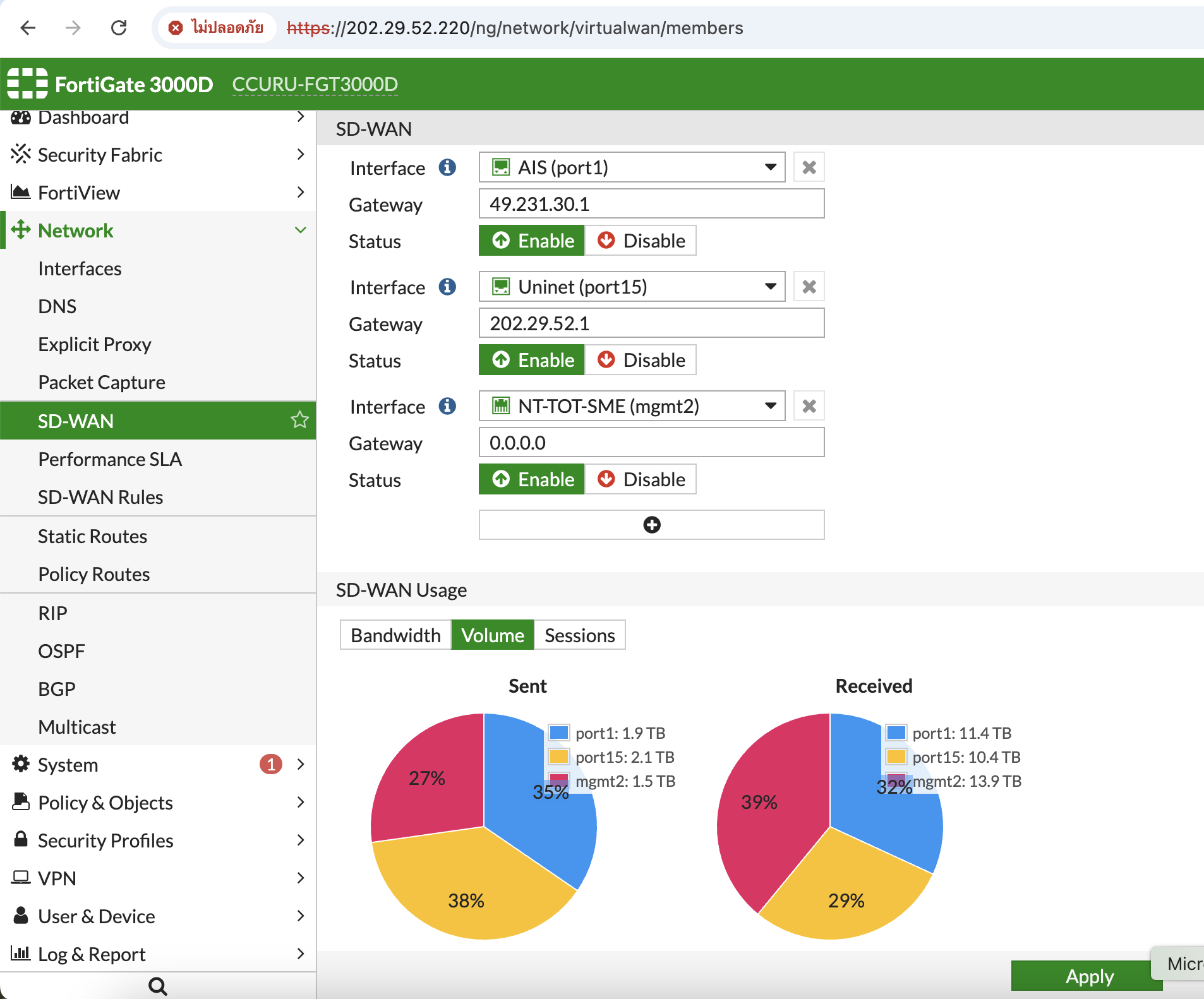Click the System notification badge showing 1
Viewport: 1204px width, 999px height.
point(271,764)
